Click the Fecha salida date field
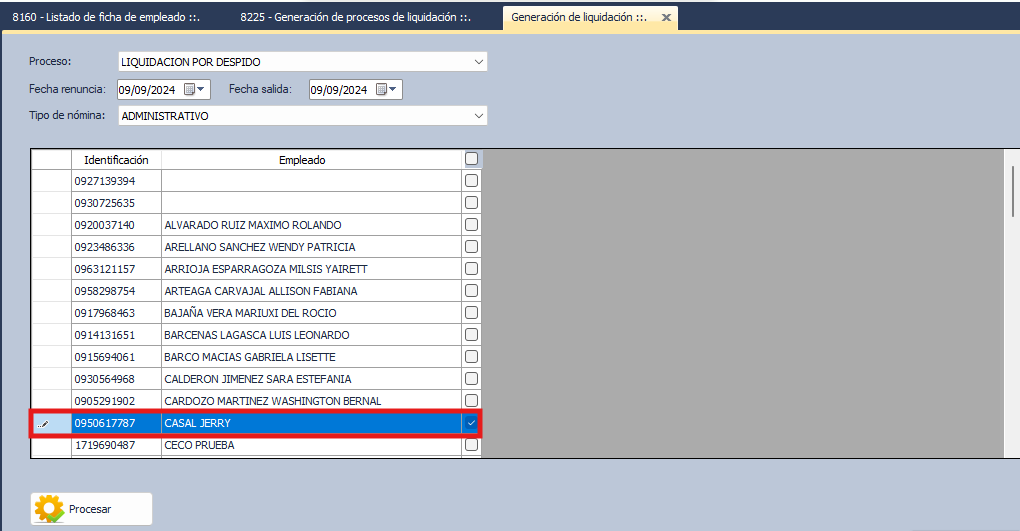Screen dimensions: 1020x531 pyautogui.click(x=340, y=90)
